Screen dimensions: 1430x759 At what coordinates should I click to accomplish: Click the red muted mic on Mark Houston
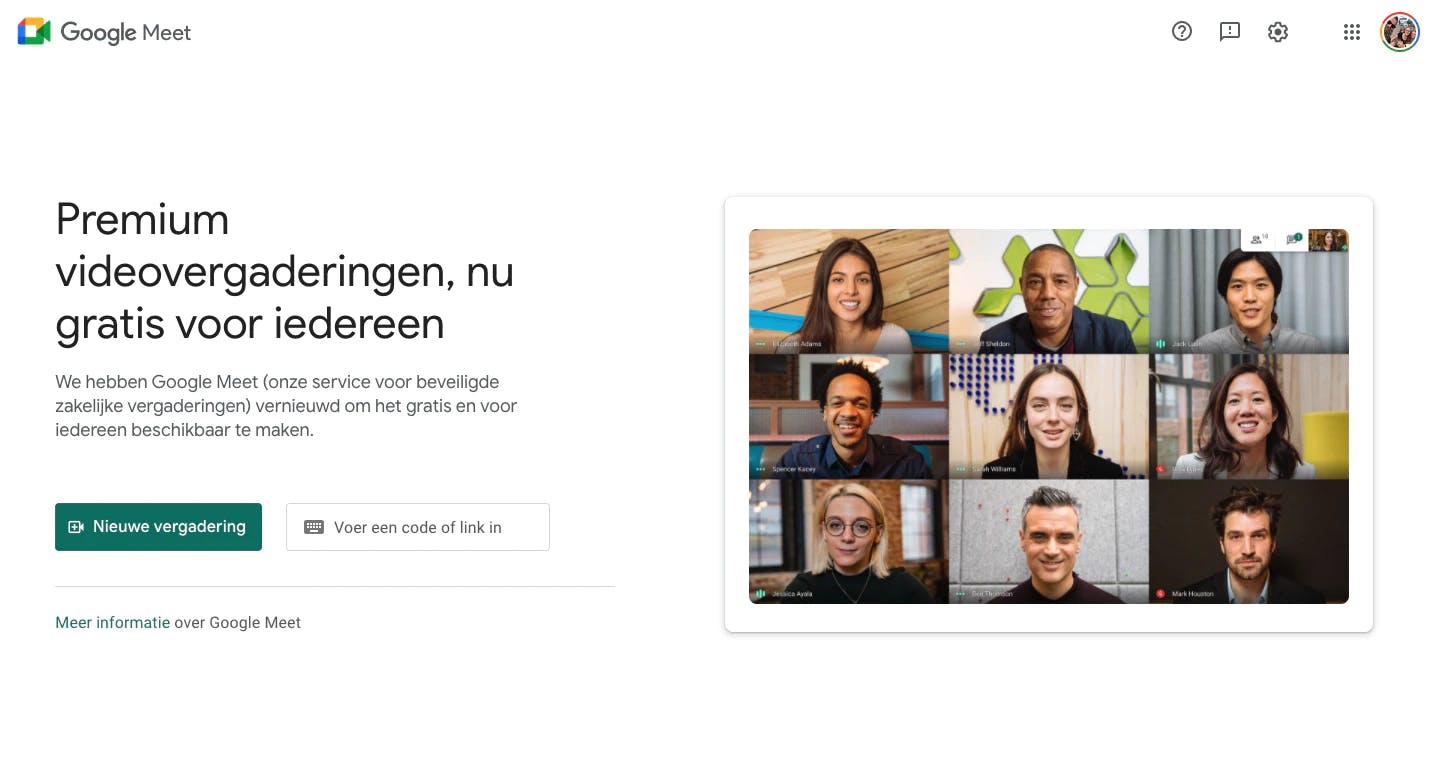coord(1160,594)
